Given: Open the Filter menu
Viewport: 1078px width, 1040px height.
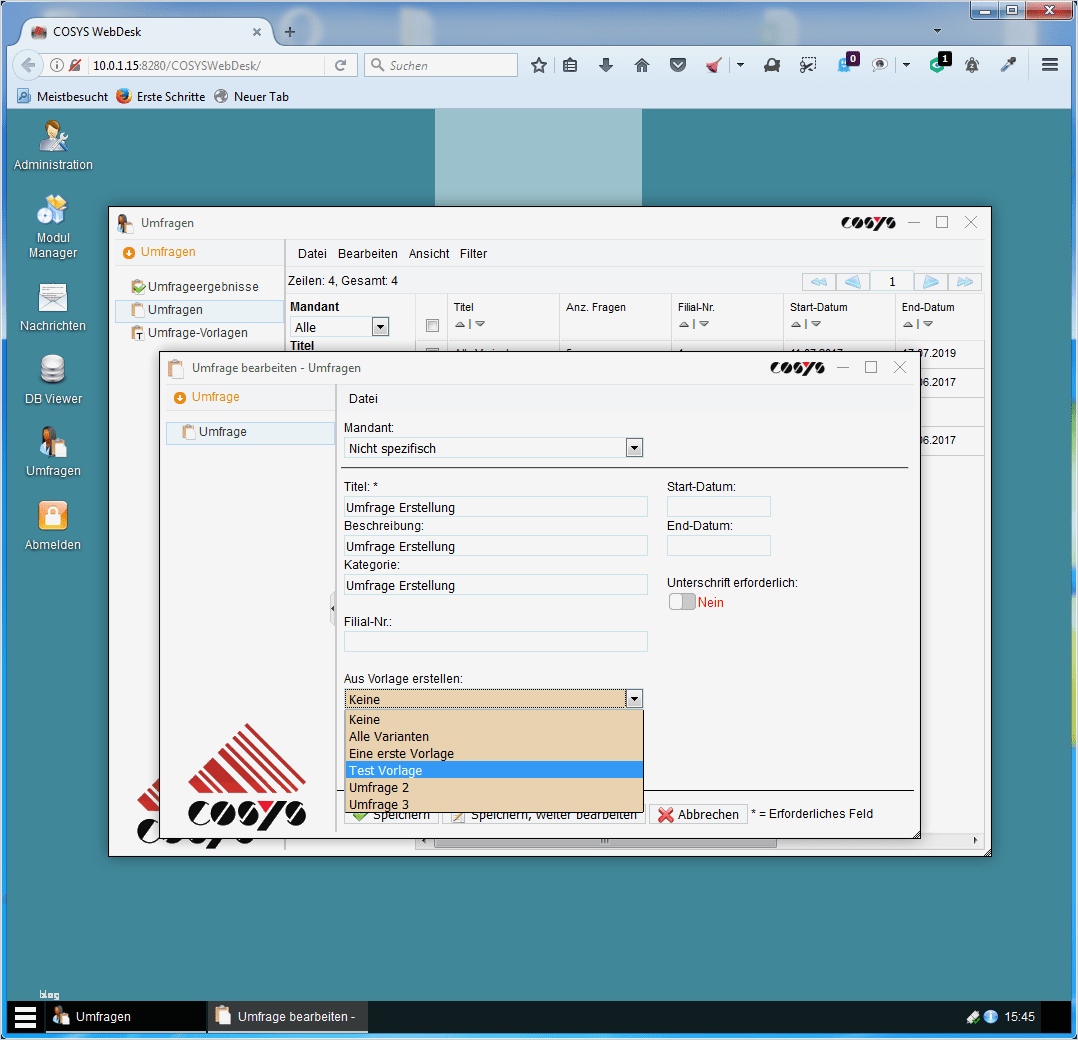Looking at the screenshot, I should pos(473,254).
